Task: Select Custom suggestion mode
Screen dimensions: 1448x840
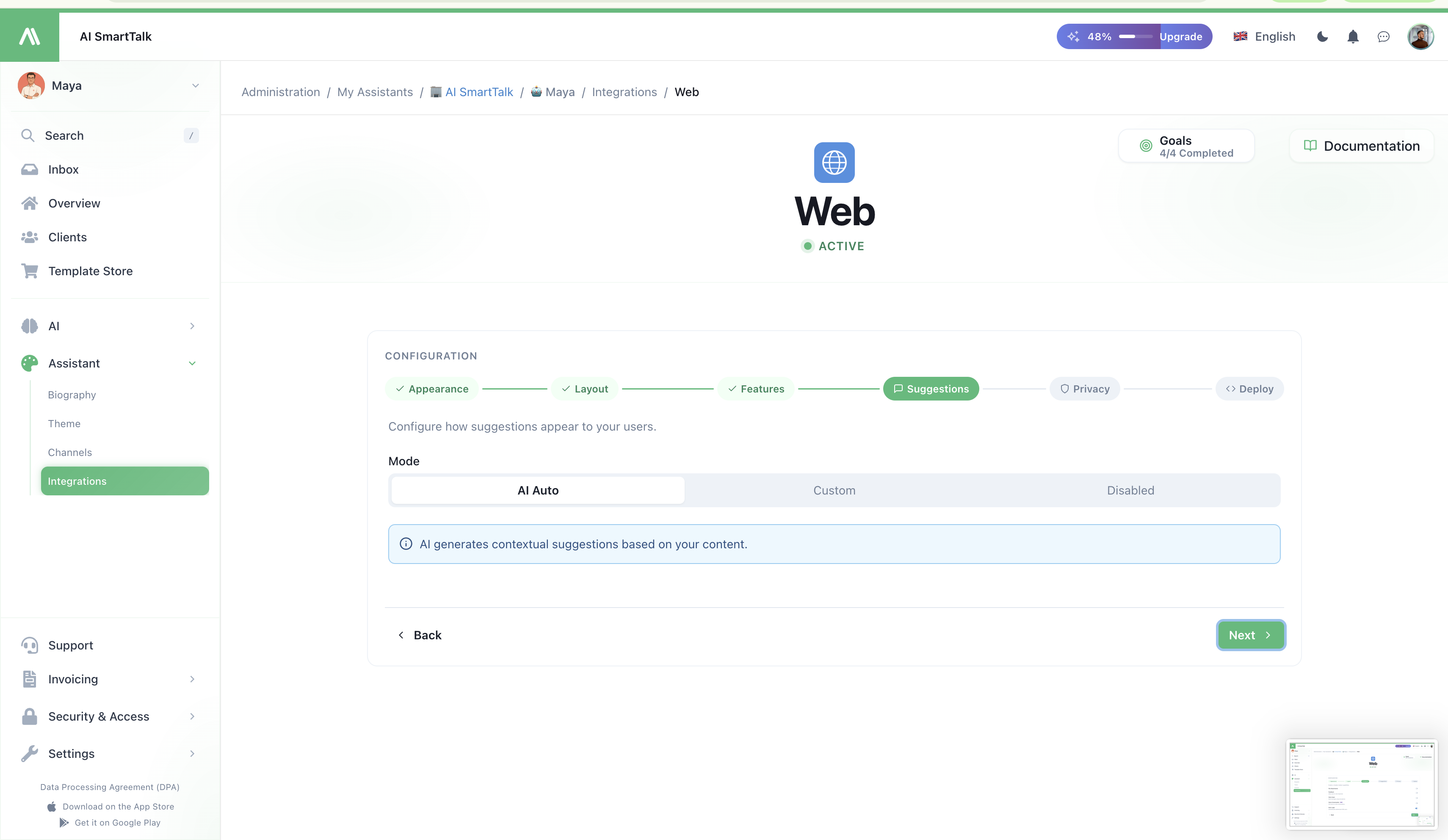Action: pyautogui.click(x=835, y=490)
